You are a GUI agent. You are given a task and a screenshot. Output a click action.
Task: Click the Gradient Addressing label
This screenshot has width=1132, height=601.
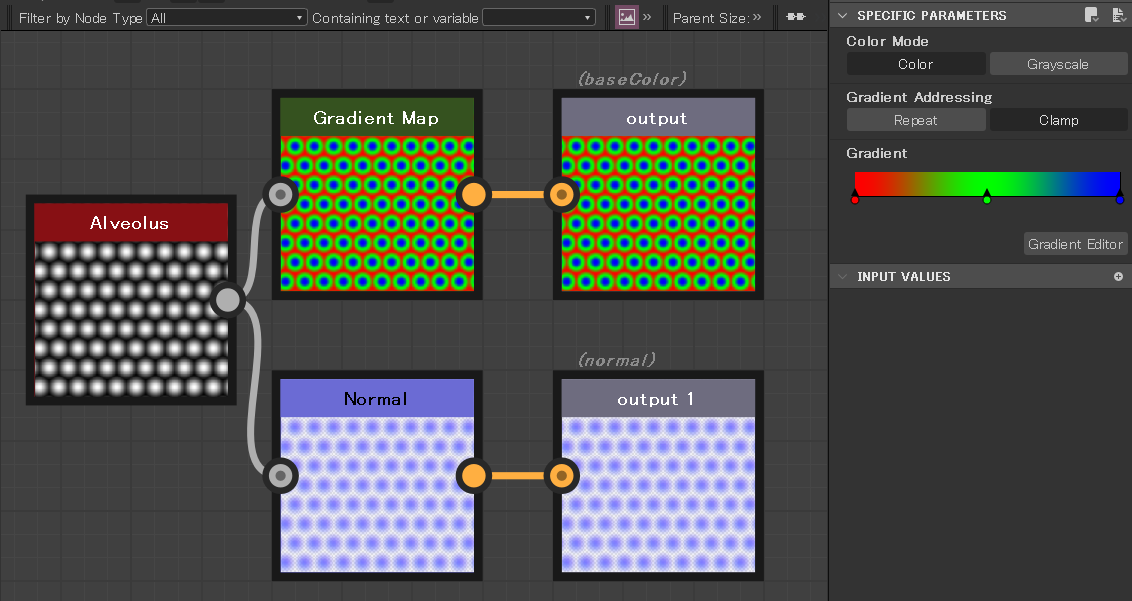(x=919, y=97)
